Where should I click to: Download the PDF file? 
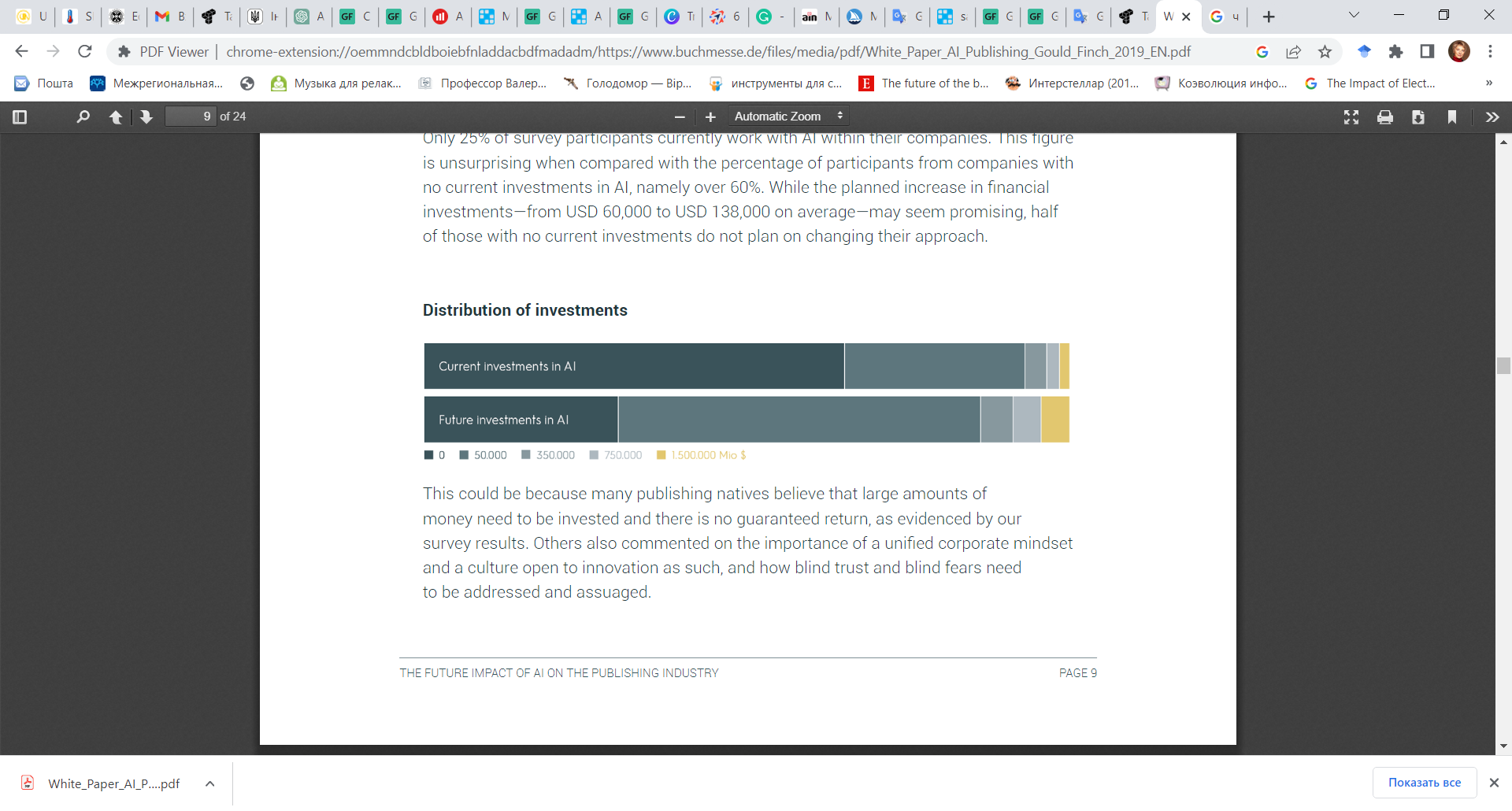tap(1418, 117)
